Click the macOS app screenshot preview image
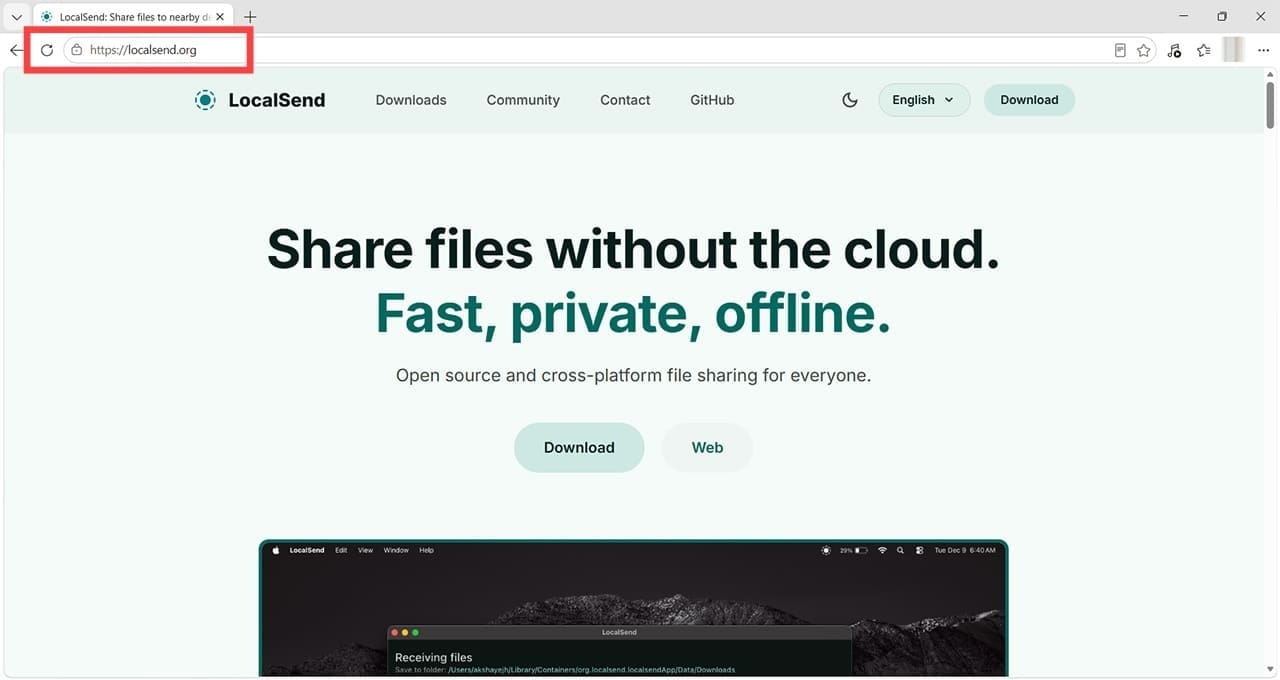1280x680 pixels. pyautogui.click(x=634, y=608)
